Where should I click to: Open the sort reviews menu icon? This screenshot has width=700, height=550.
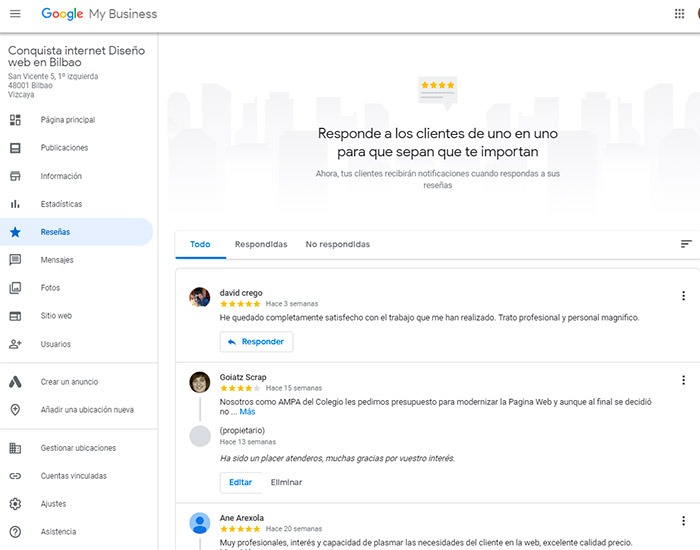[x=686, y=244]
